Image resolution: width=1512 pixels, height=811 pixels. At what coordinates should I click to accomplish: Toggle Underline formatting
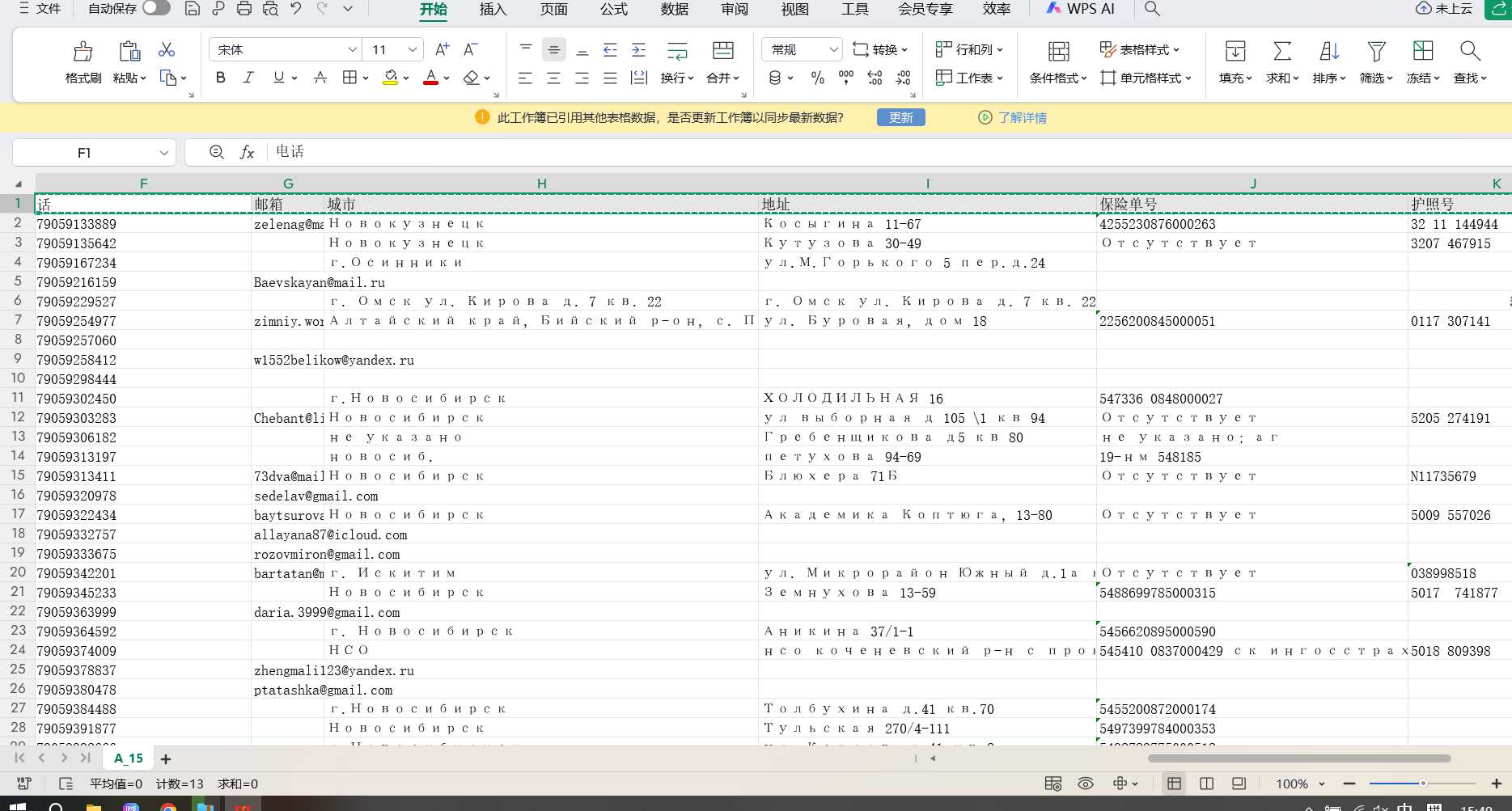[279, 78]
